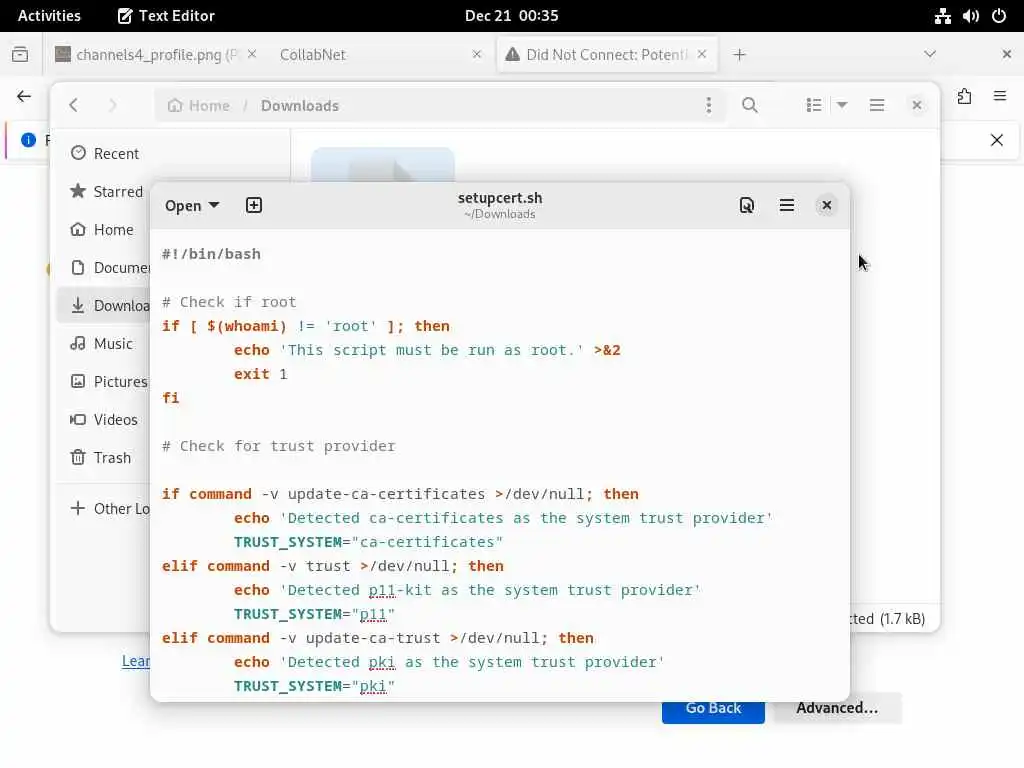Open browser recent browsing sidebar icon
Image resolution: width=1024 pixels, height=768 pixels.
click(20, 54)
